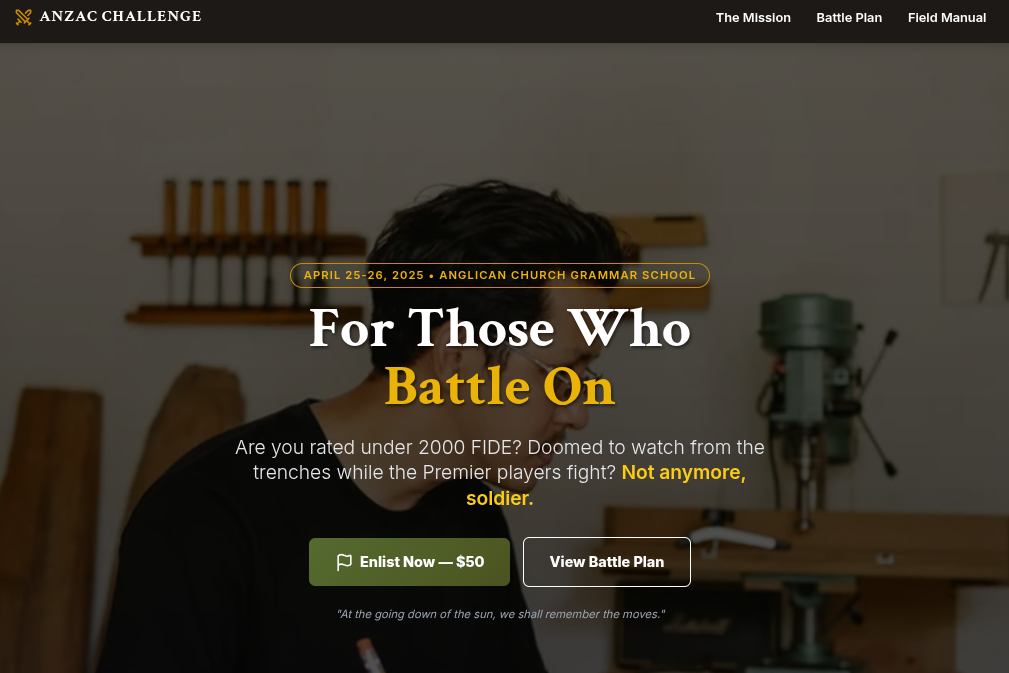Click the highlighted "Not anymore, soldier." text
The width and height of the screenshot is (1009, 673).
pos(605,484)
